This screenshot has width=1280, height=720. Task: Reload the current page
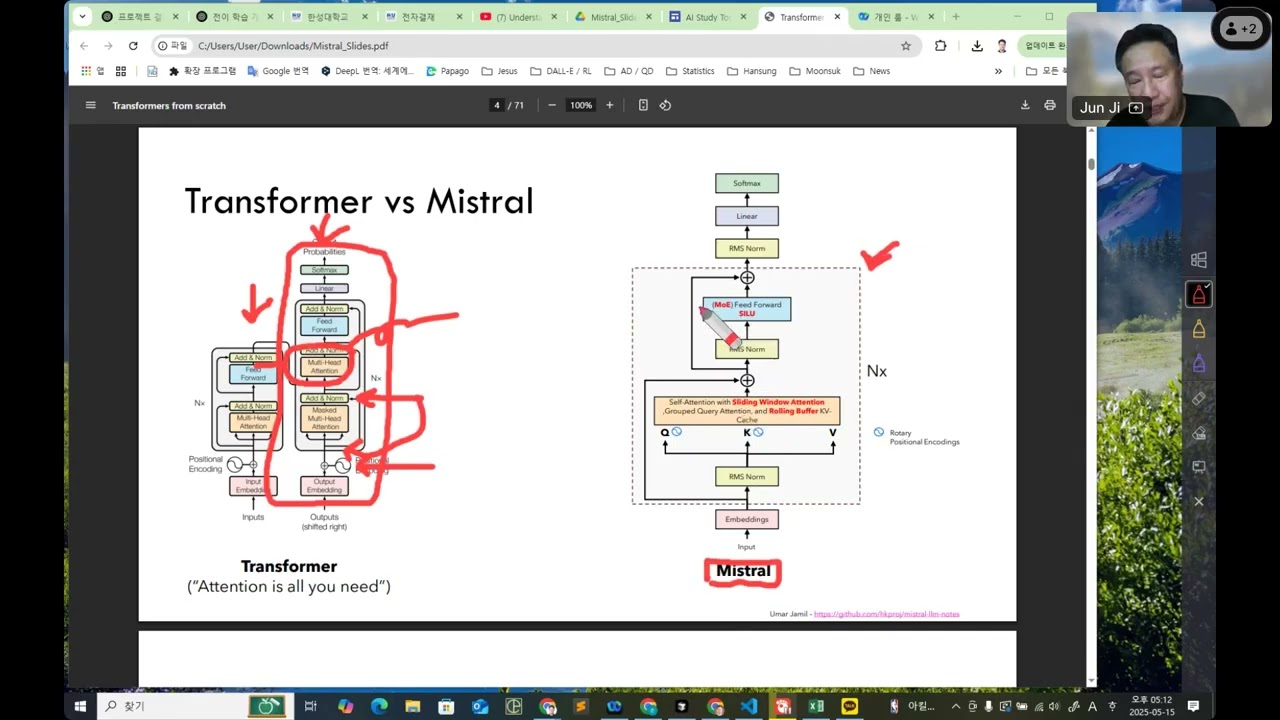point(133,46)
